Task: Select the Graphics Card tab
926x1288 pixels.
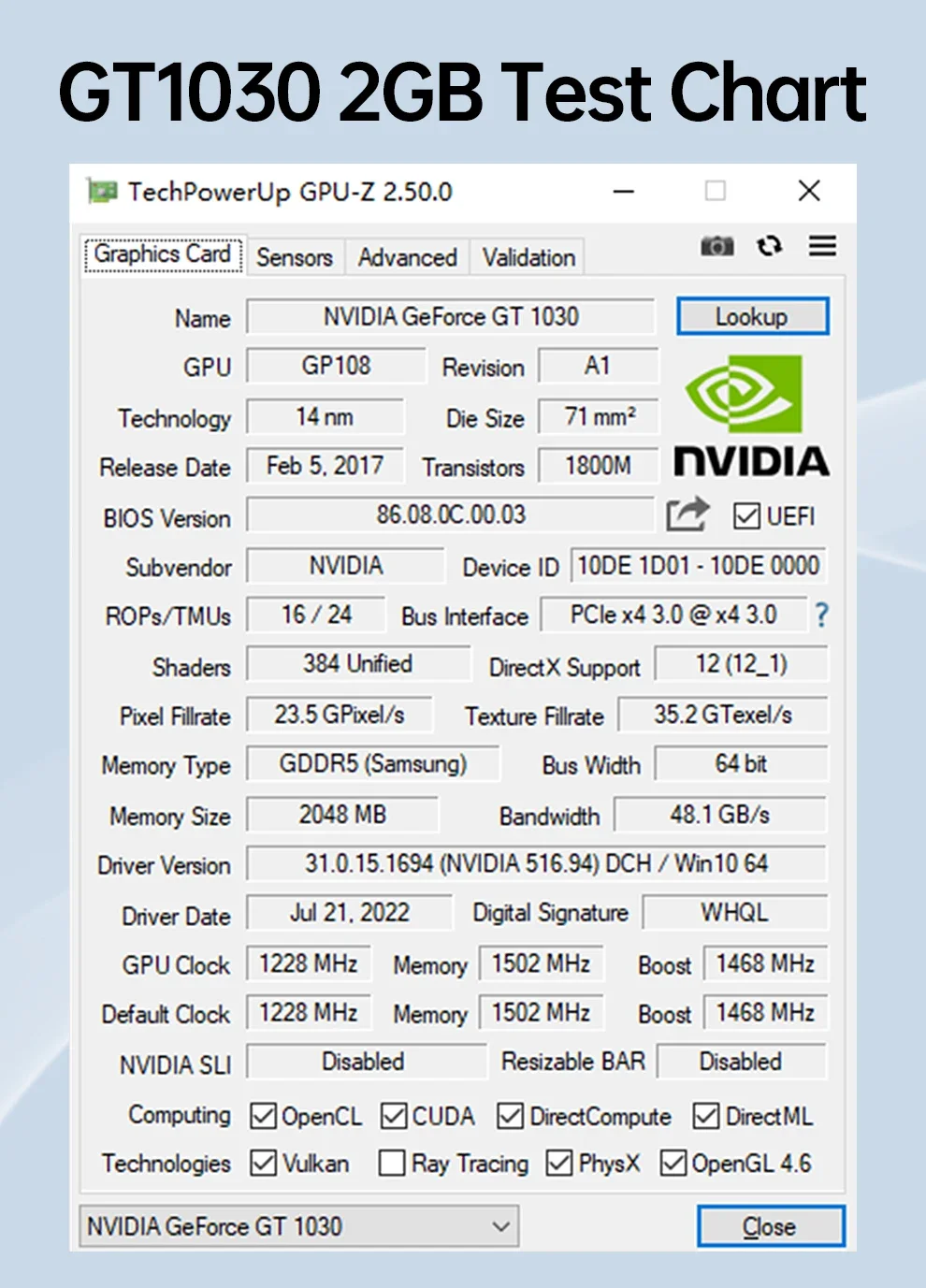Action: [163, 253]
